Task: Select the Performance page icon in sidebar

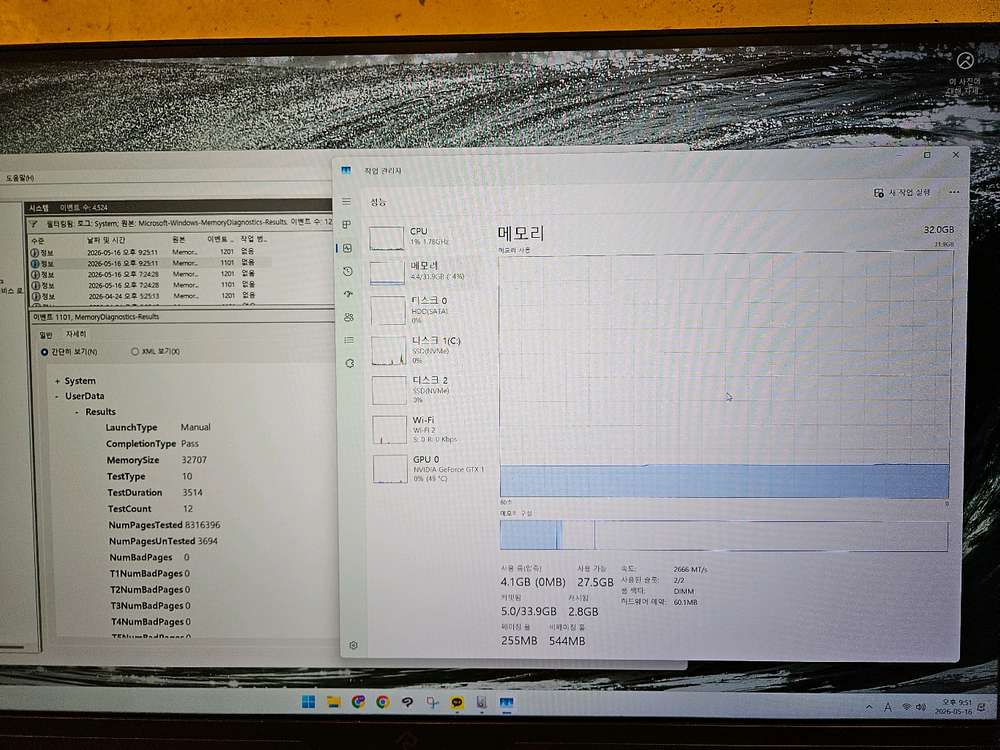Action: click(x=348, y=248)
